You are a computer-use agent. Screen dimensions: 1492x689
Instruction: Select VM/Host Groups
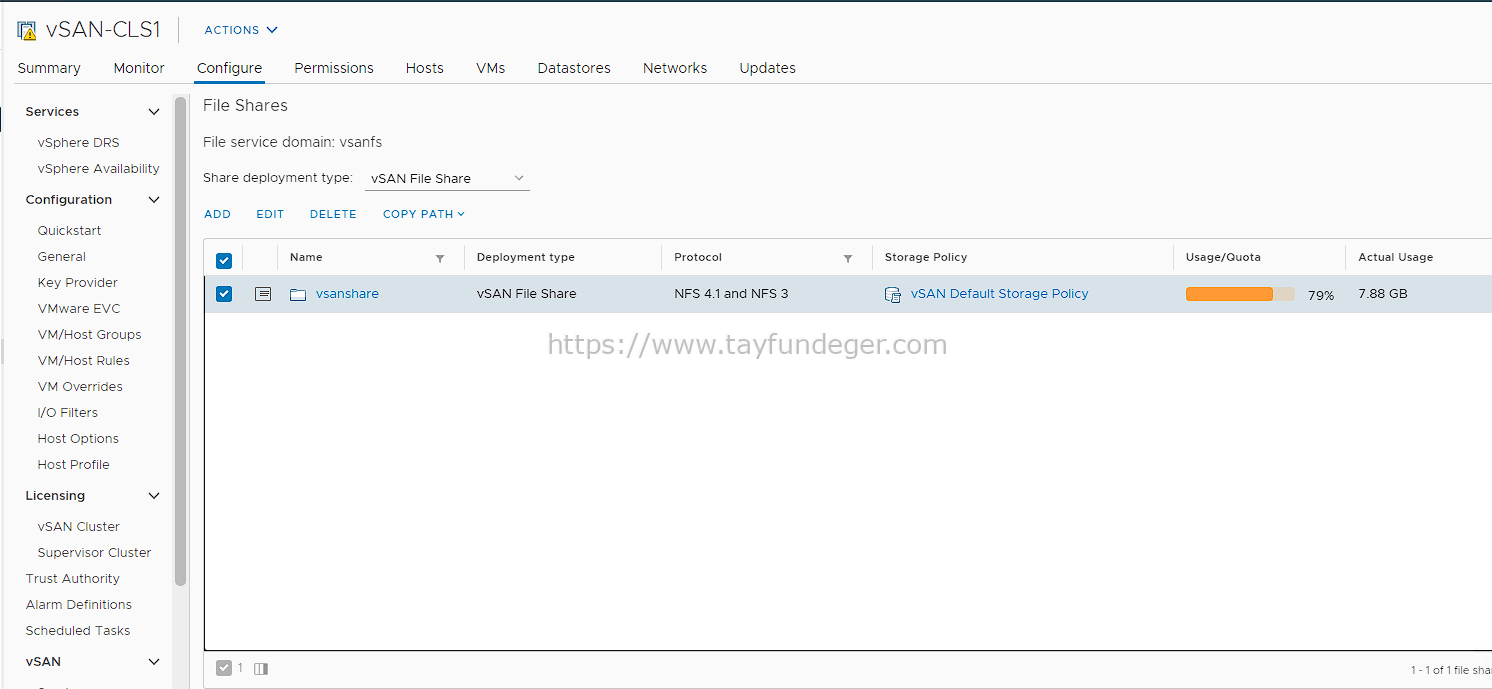tap(89, 335)
